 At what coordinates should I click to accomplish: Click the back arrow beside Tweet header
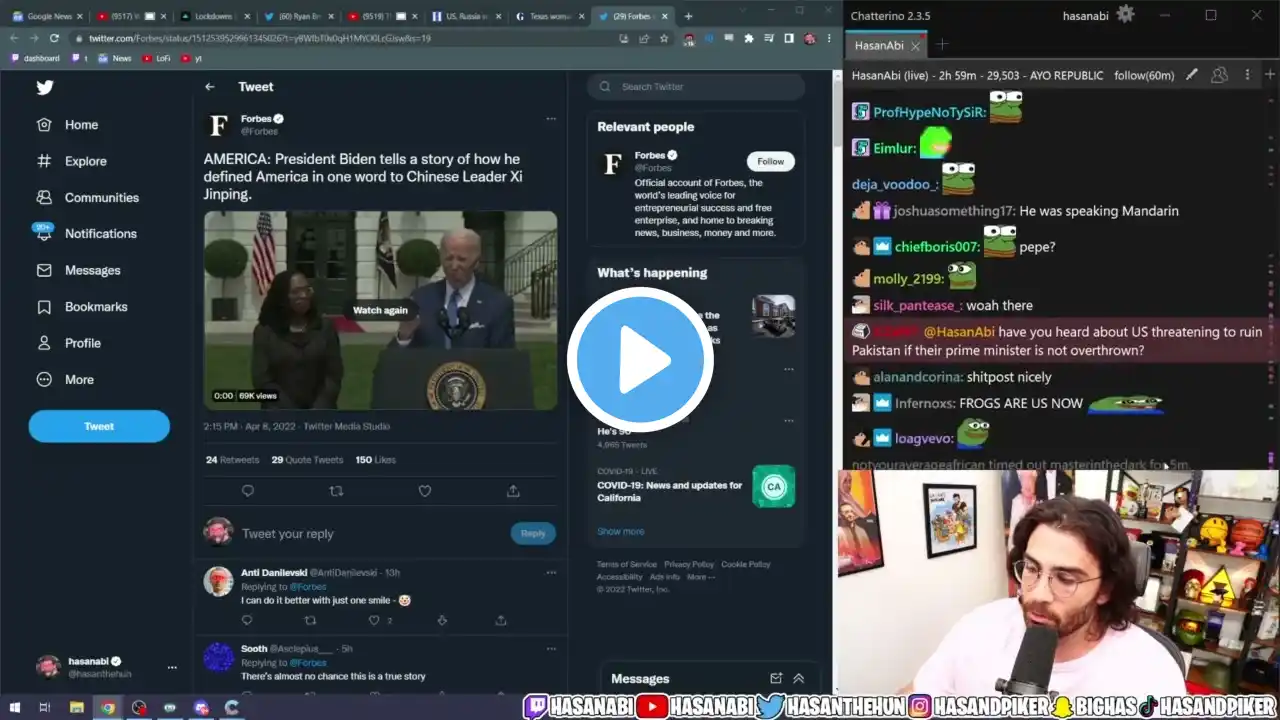(210, 87)
